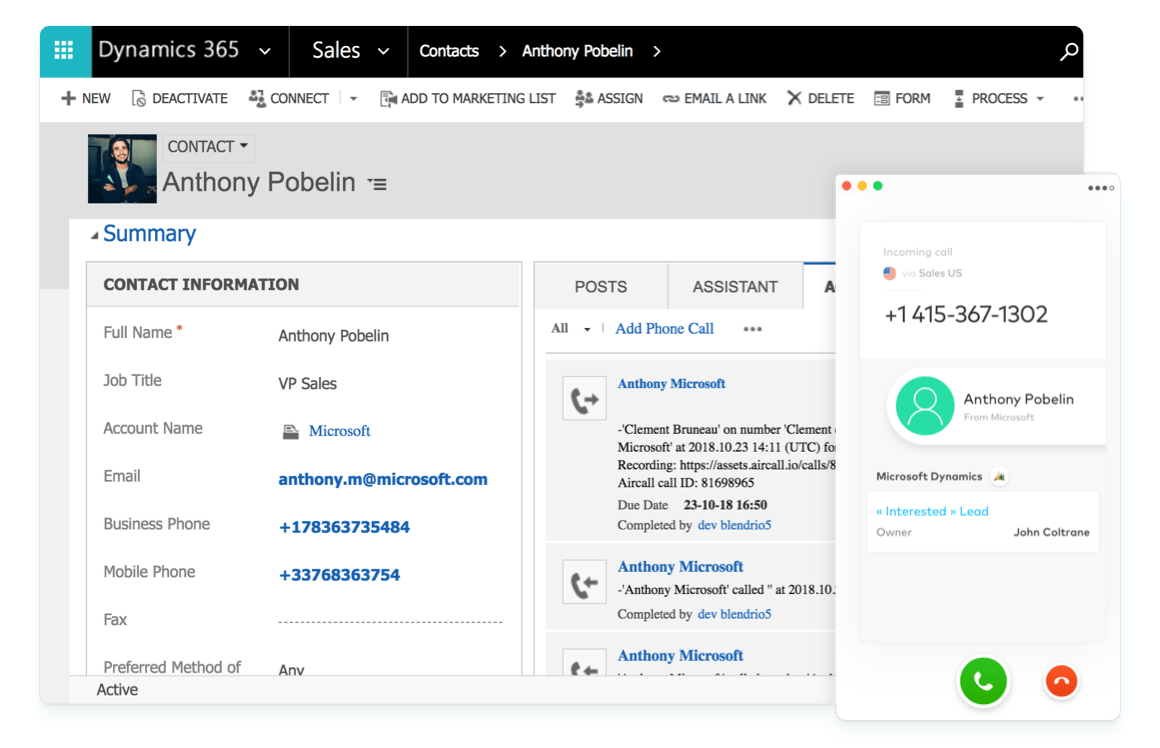This screenshot has width=1160, height=748.
Task: Click the Microsoft Dynamics integration icon
Action: tap(999, 476)
